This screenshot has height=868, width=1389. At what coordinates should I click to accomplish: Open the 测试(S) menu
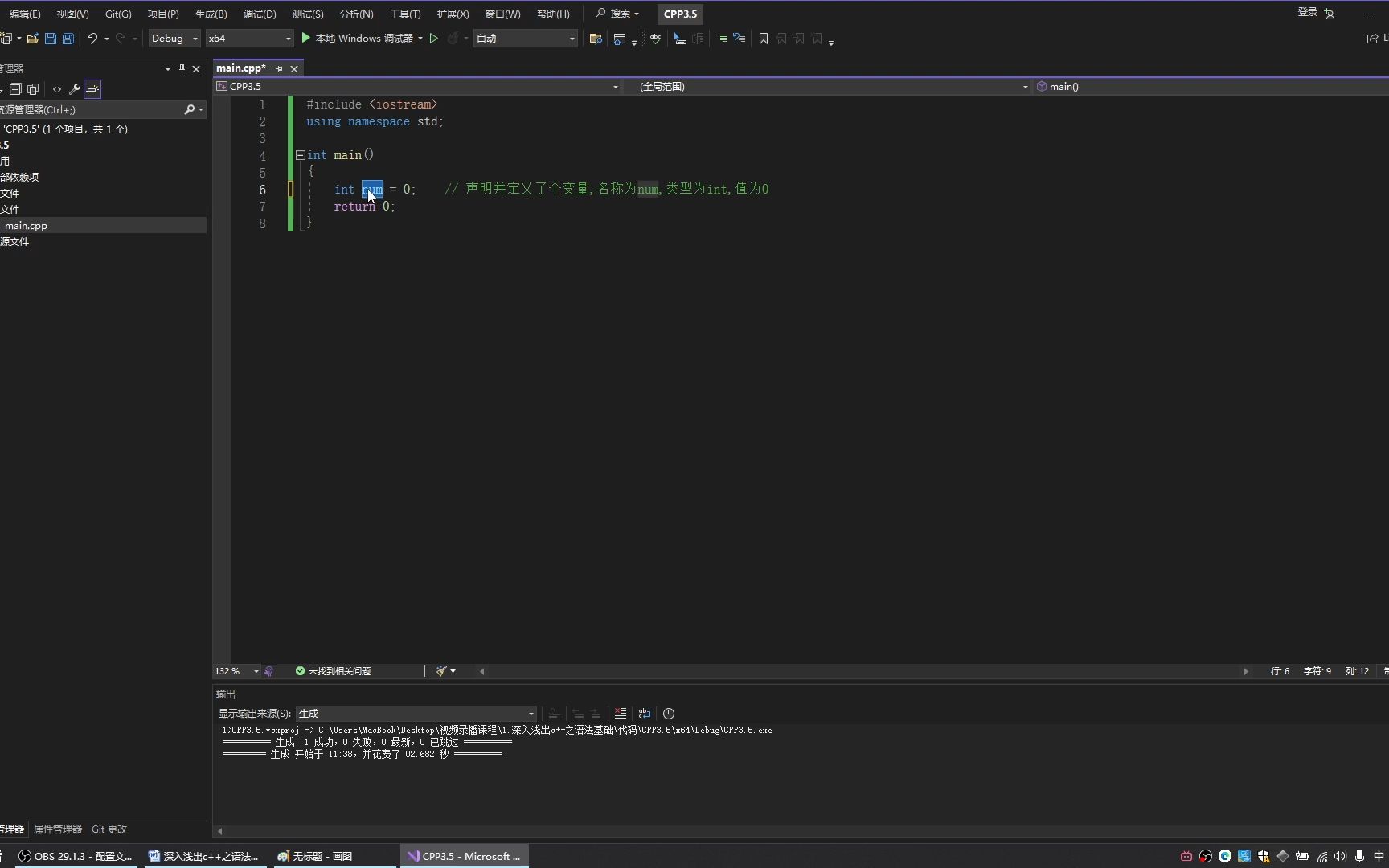pyautogui.click(x=308, y=14)
